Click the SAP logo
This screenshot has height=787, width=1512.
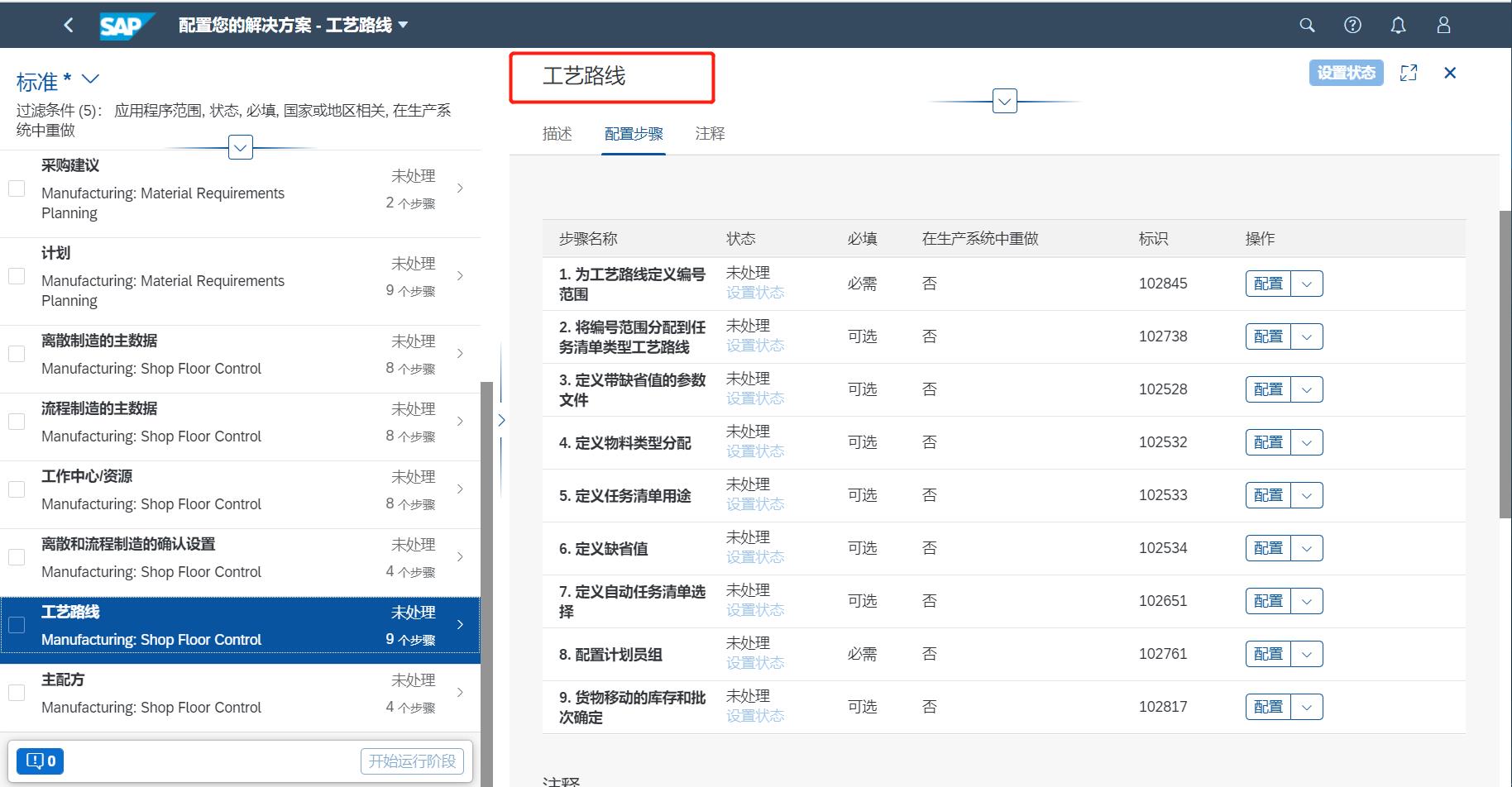tap(126, 25)
